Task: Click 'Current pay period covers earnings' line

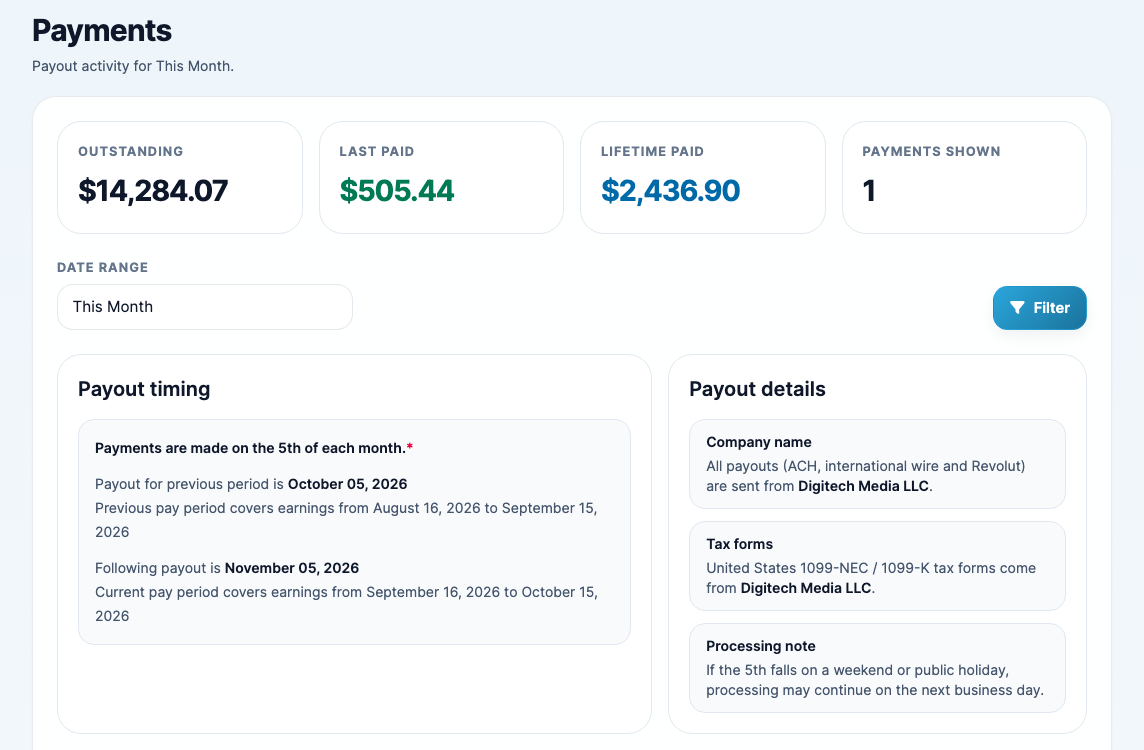Action: (346, 603)
